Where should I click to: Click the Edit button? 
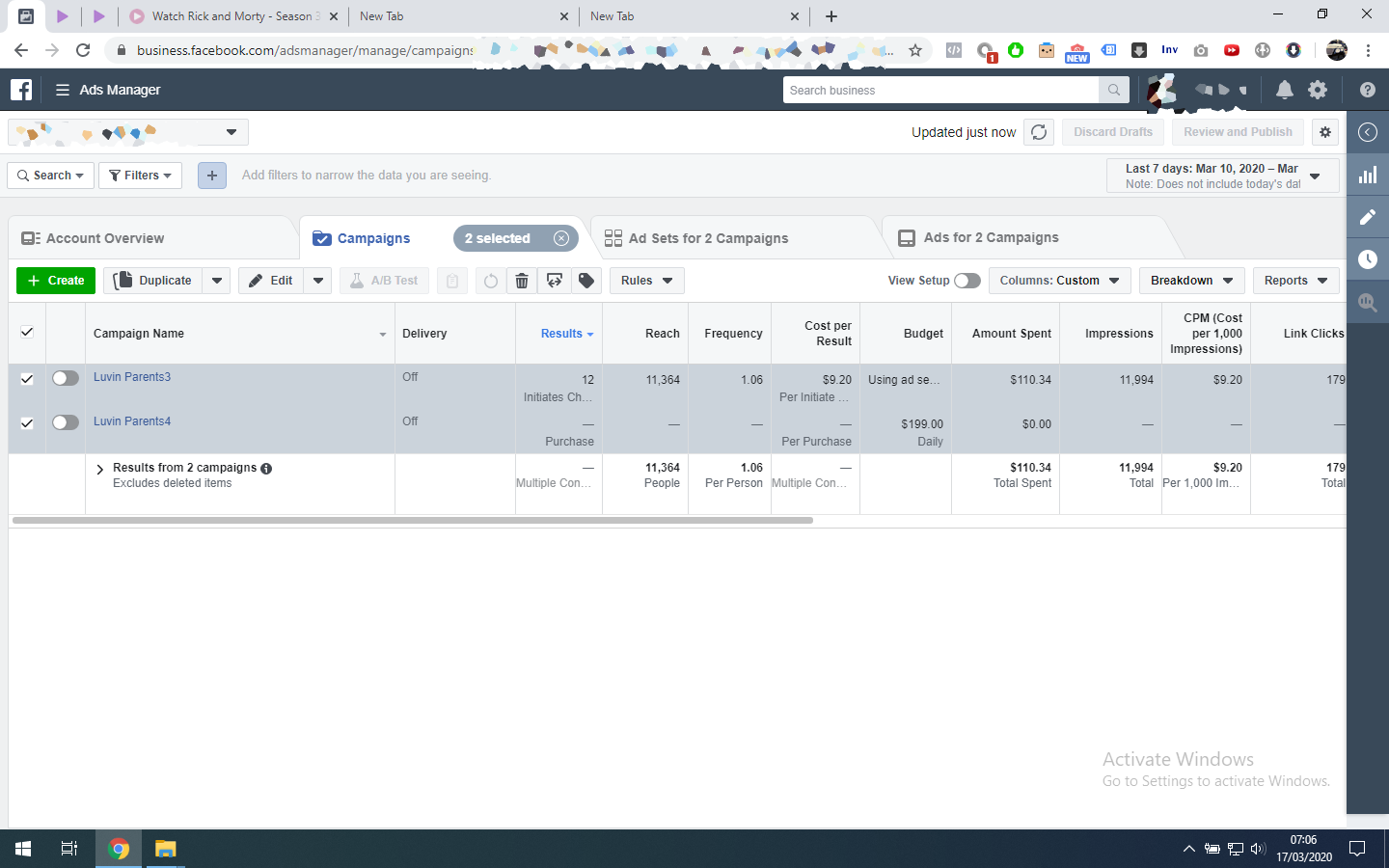click(x=271, y=281)
